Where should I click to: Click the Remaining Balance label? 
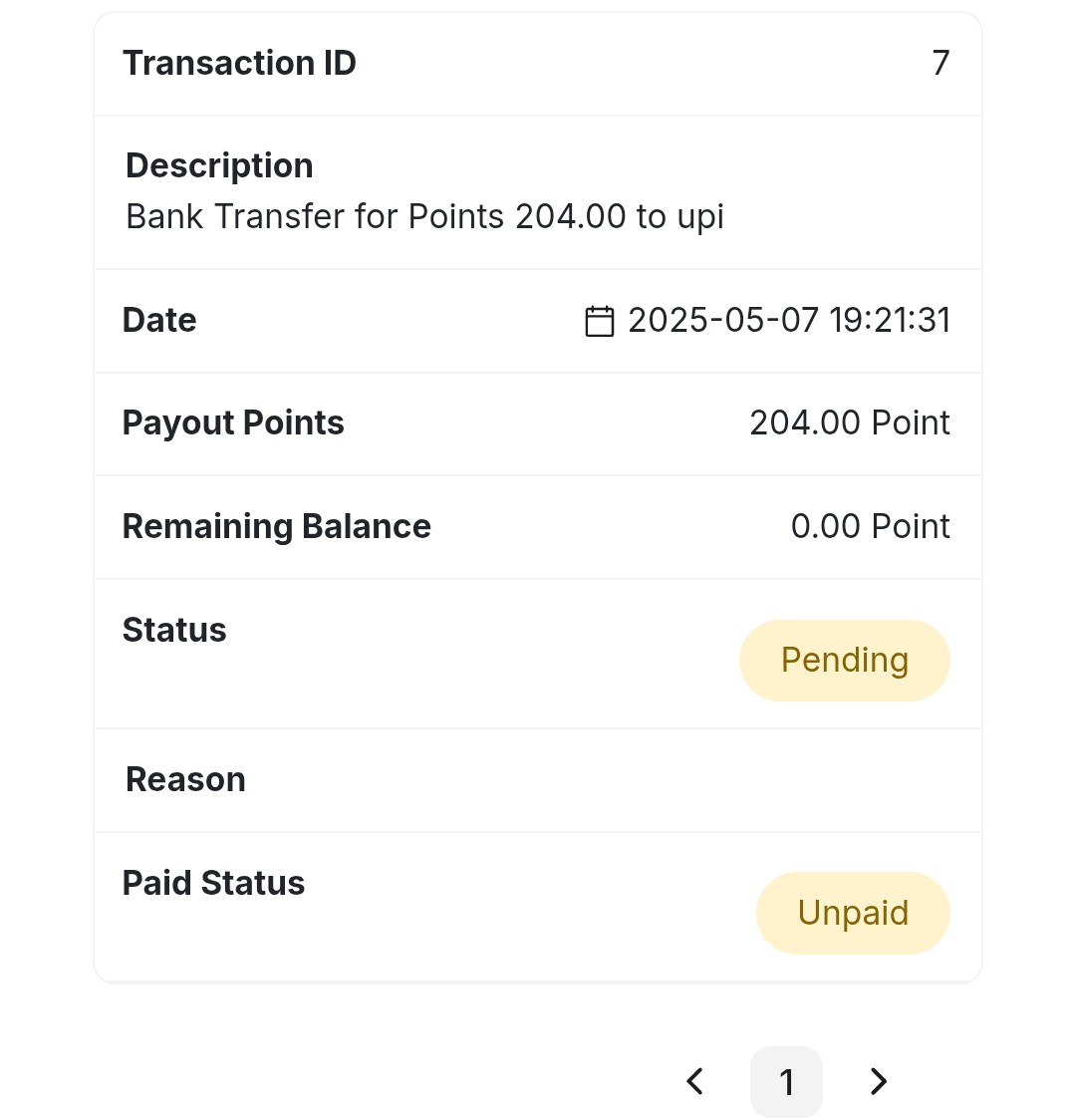coord(277,526)
